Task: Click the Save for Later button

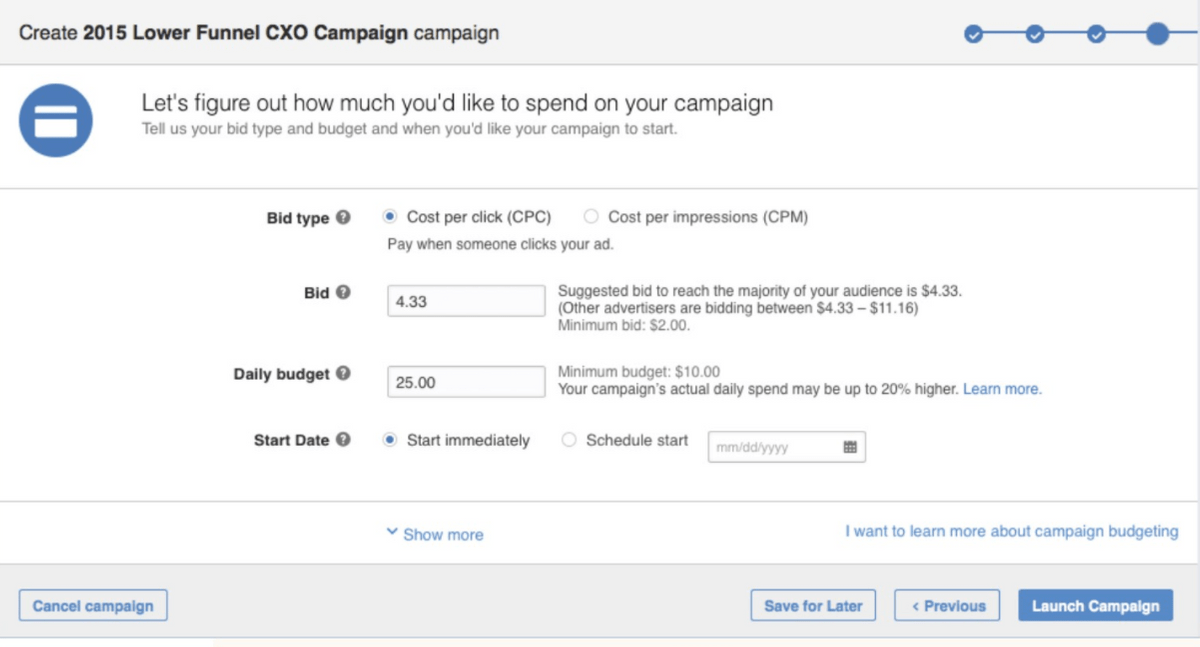Action: click(x=813, y=606)
